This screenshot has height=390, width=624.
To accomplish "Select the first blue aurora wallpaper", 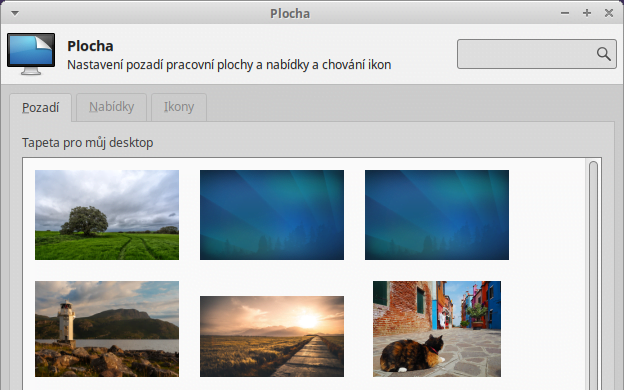I will (272, 215).
